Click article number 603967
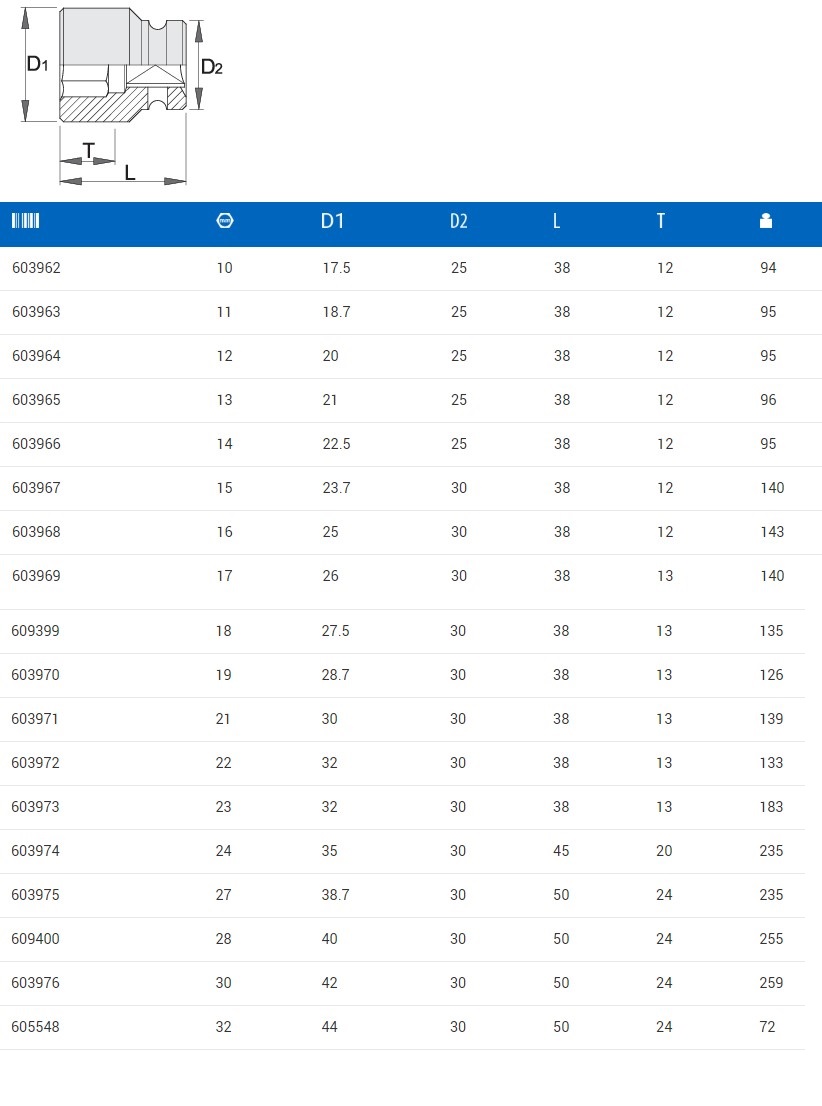 tap(36, 488)
